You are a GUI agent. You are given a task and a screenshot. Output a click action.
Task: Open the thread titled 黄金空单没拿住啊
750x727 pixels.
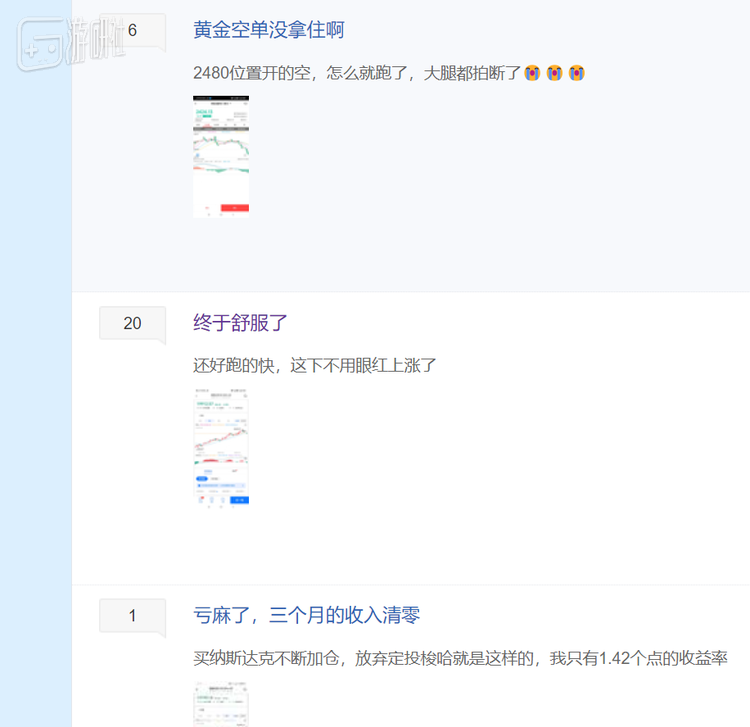tap(268, 30)
